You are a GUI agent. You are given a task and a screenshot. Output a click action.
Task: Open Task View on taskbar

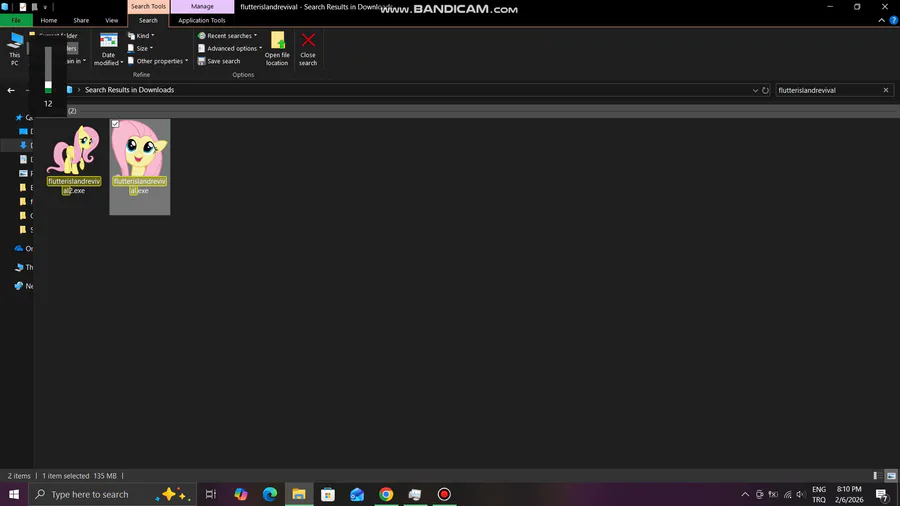[x=211, y=494]
